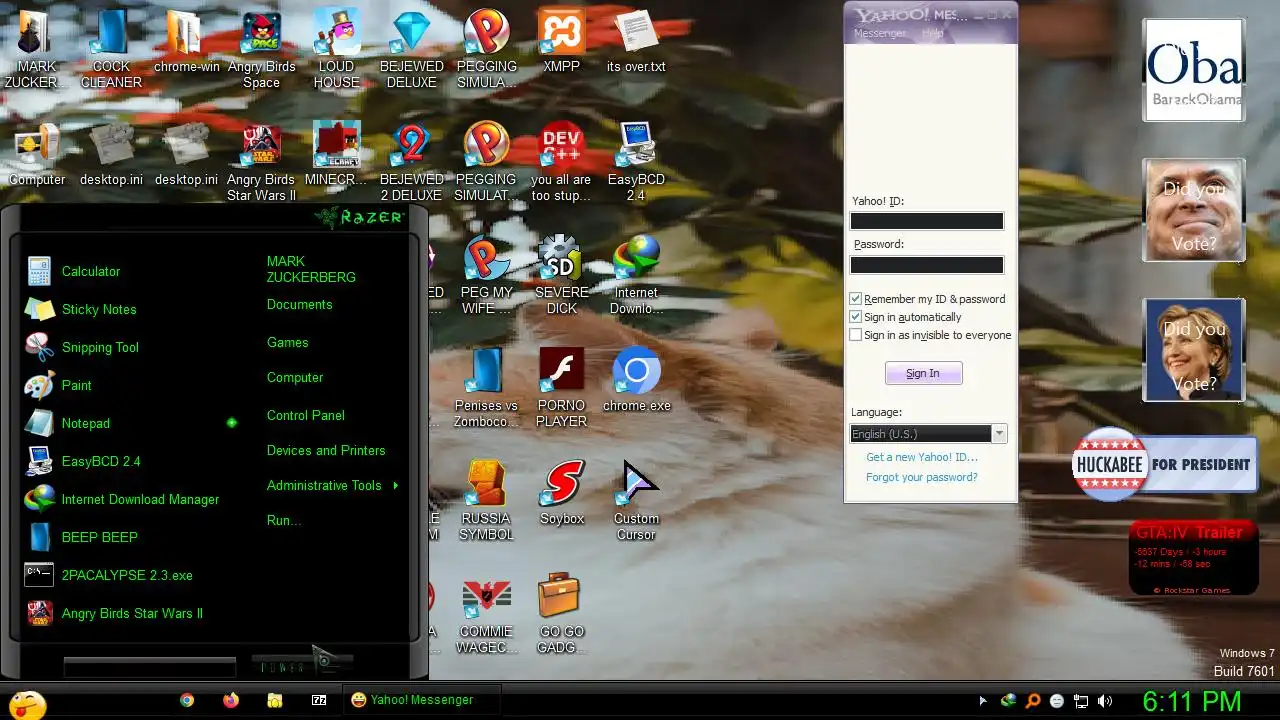
Task: Click the Yahoo! ID input field
Action: (927, 221)
